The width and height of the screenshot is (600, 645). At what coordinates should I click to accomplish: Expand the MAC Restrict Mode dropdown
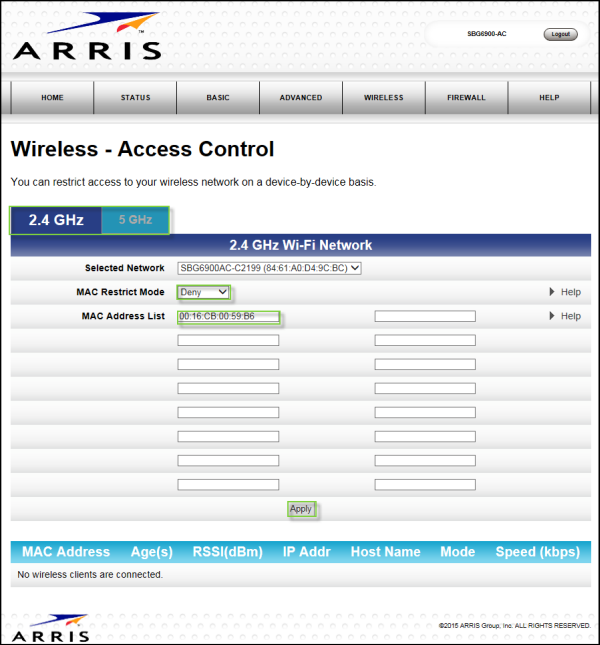(x=204, y=292)
